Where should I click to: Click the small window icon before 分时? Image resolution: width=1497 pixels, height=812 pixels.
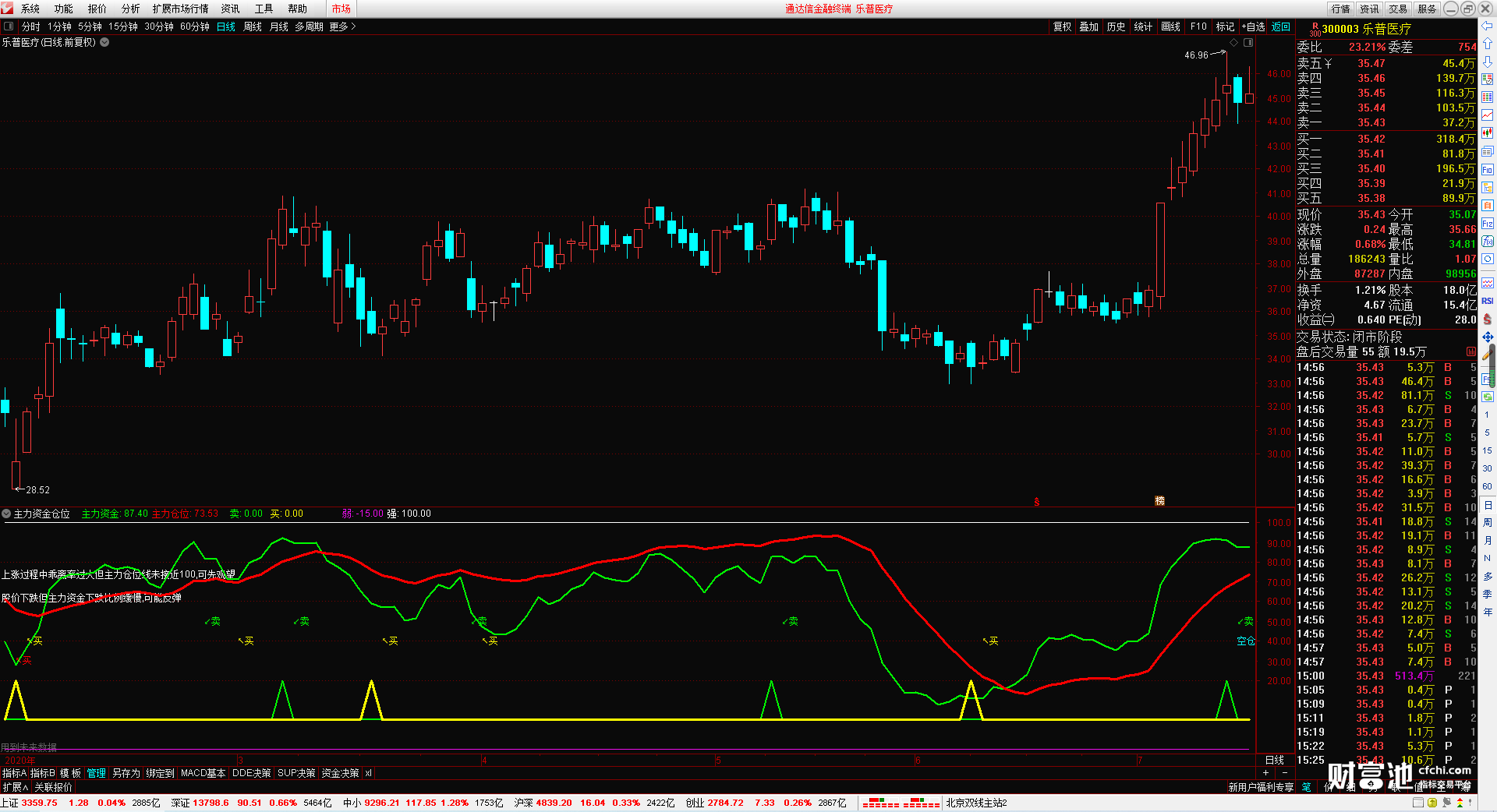click(x=9, y=26)
